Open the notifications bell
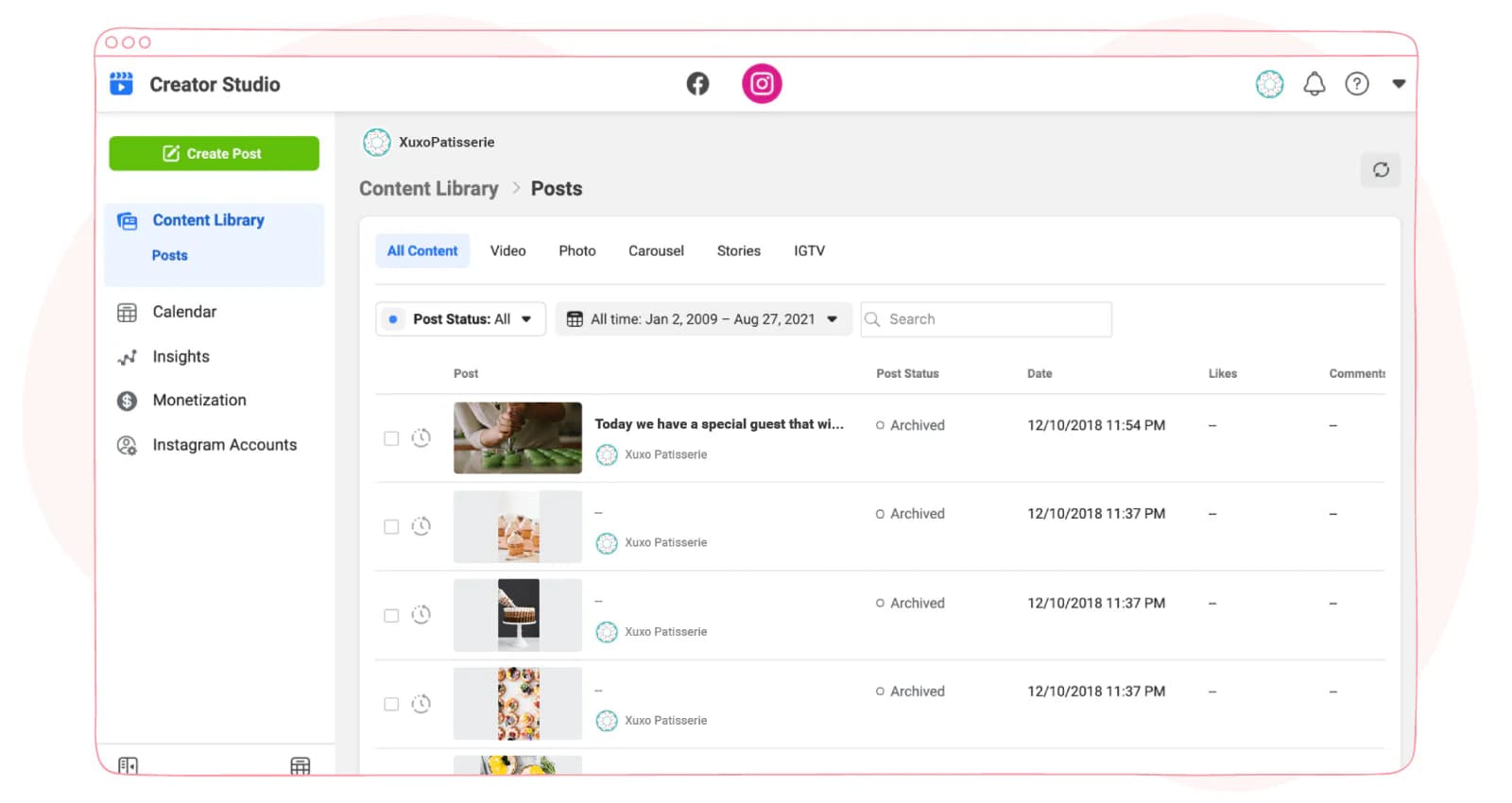The width and height of the screenshot is (1512, 803). pyautogui.click(x=1314, y=84)
